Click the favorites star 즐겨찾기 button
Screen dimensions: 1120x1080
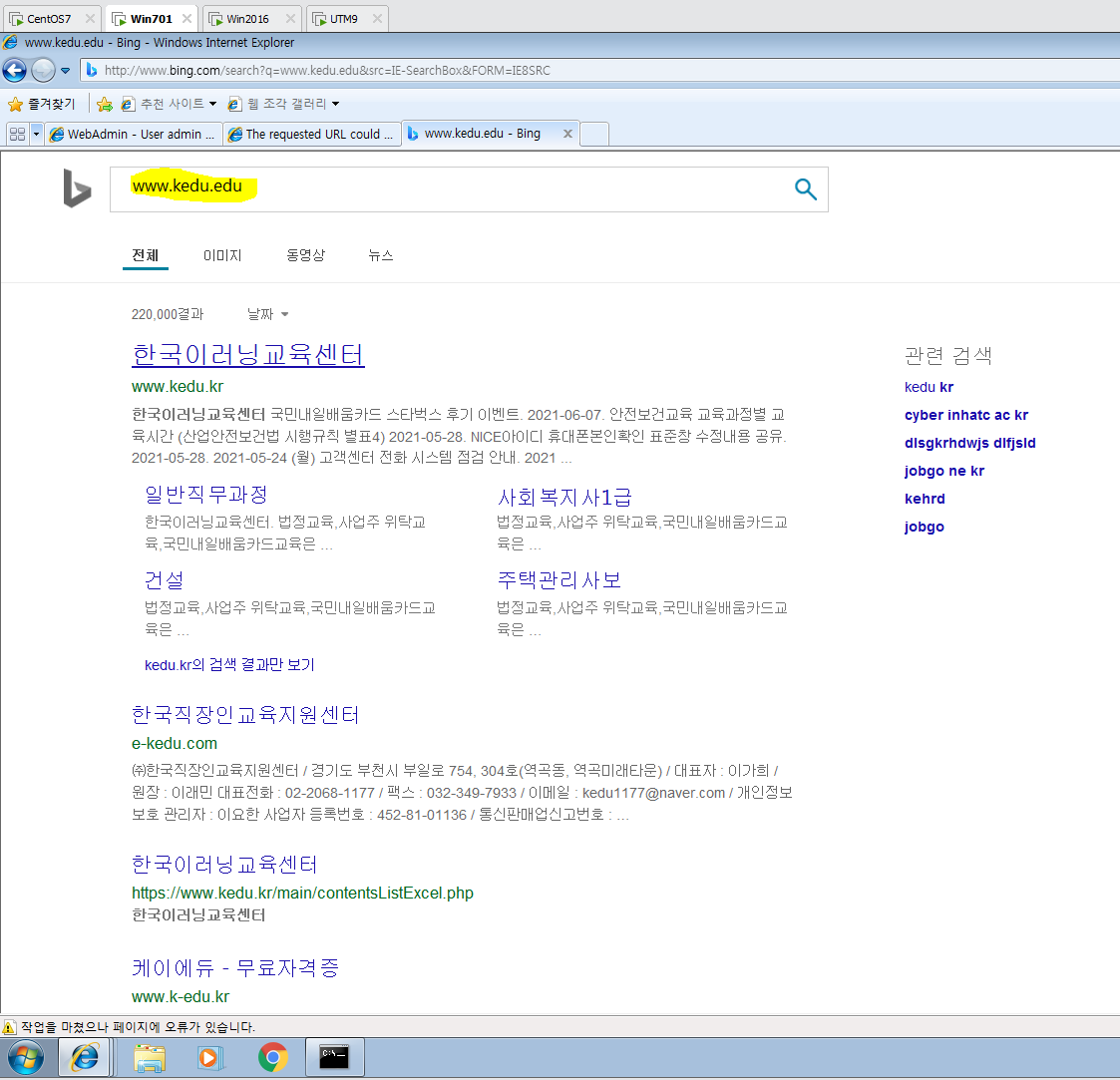coord(42,105)
